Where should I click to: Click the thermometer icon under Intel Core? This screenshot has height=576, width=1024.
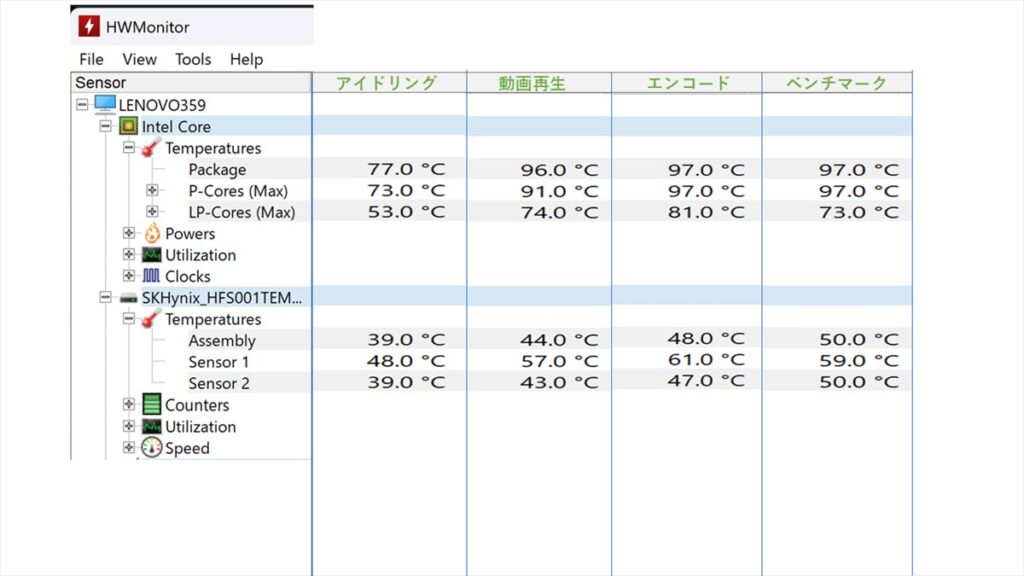tap(152, 148)
